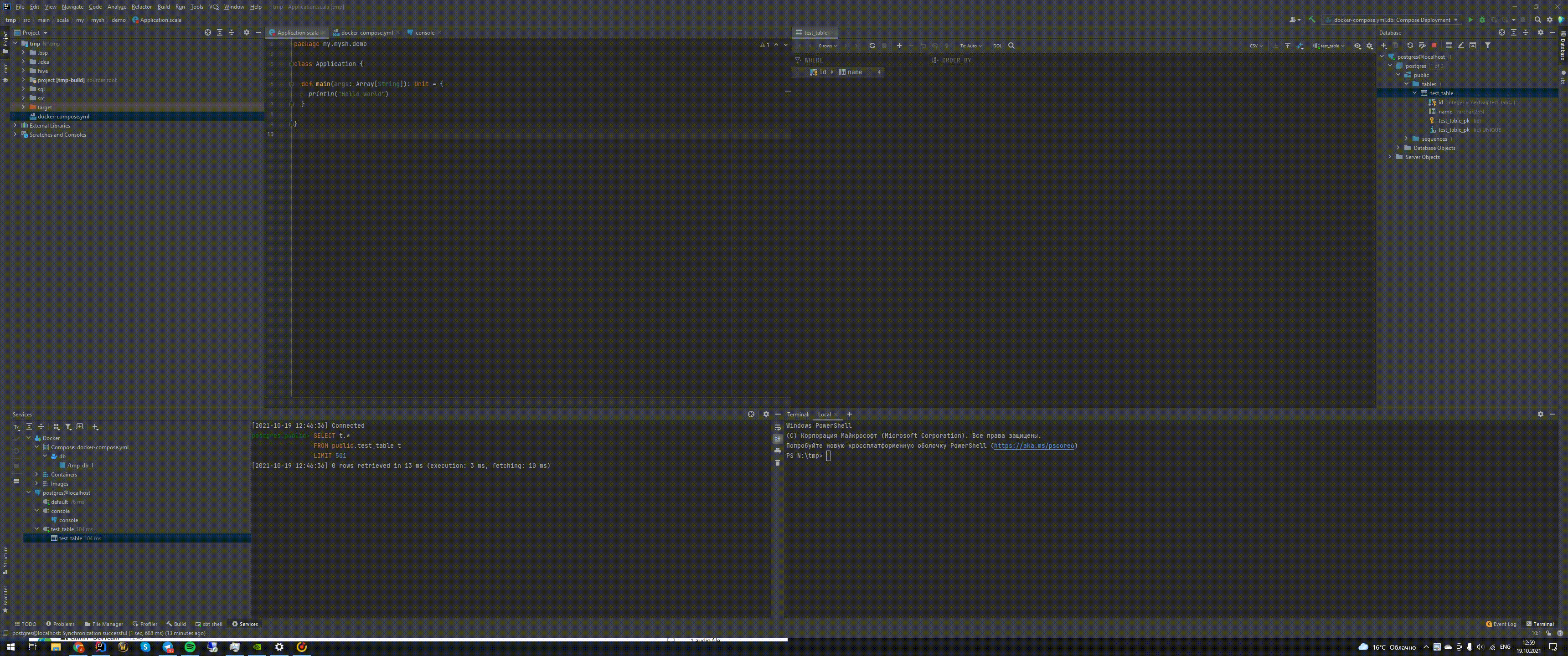Open the aka.ms/pscore6 link in terminal
This screenshot has width=1568, height=656.
tap(1034, 446)
